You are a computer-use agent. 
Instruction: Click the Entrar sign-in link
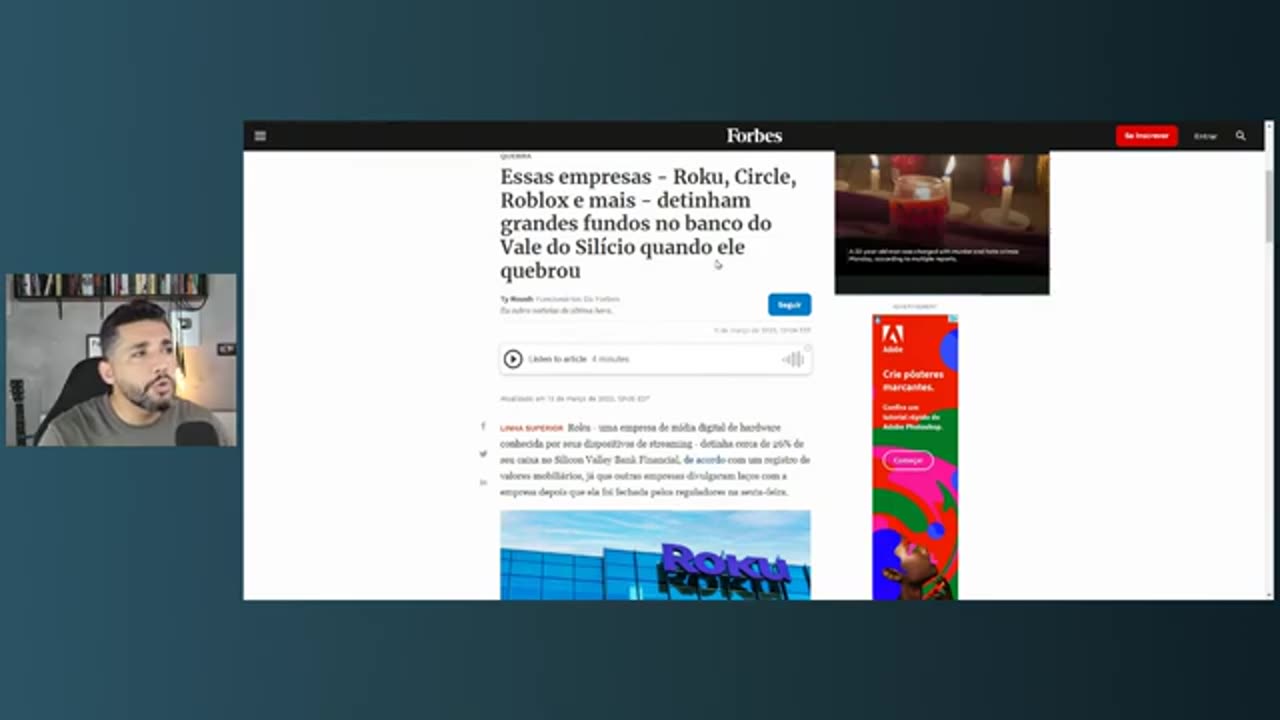pos(1205,136)
